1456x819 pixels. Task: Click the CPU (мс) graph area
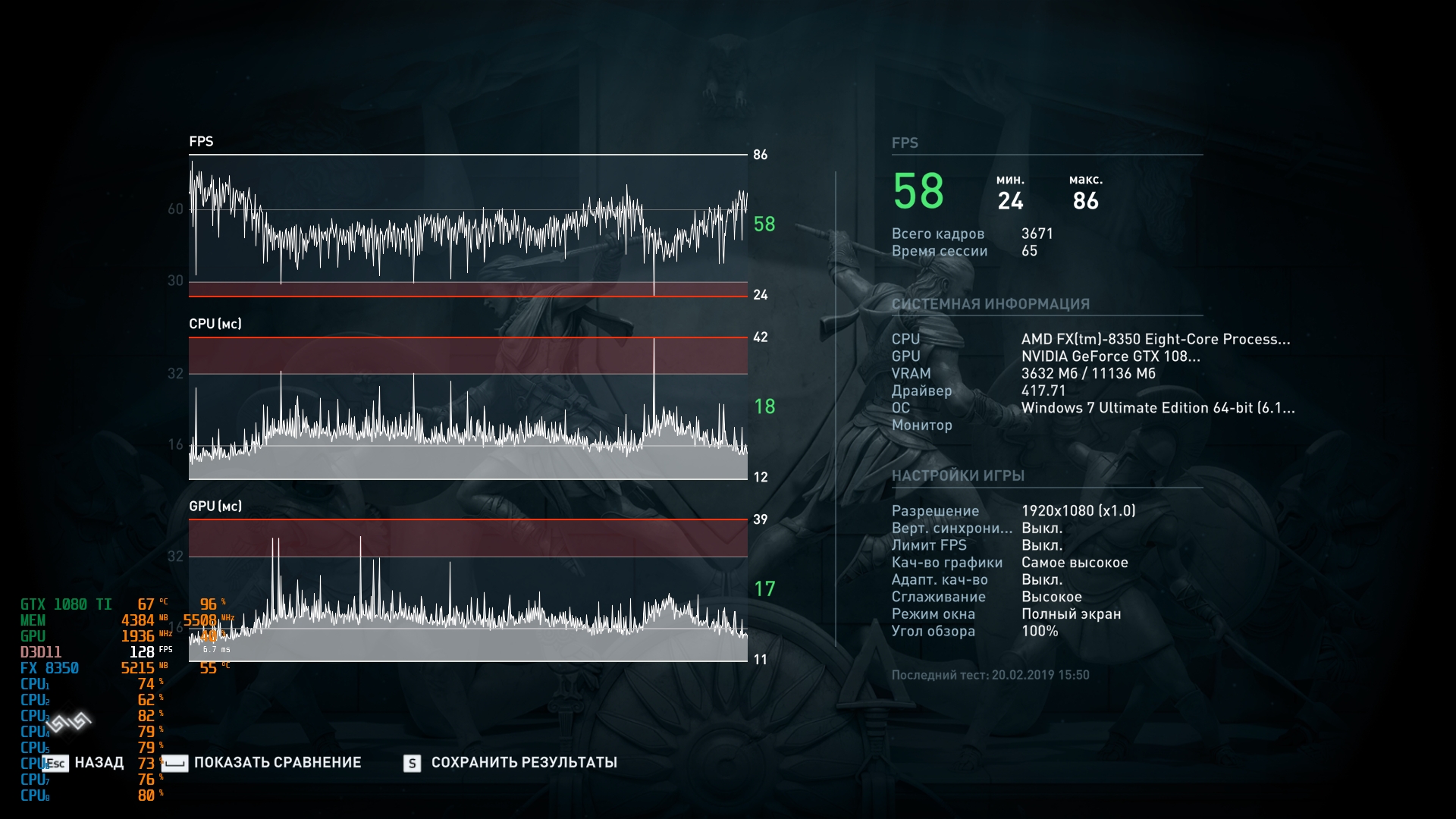tap(468, 409)
